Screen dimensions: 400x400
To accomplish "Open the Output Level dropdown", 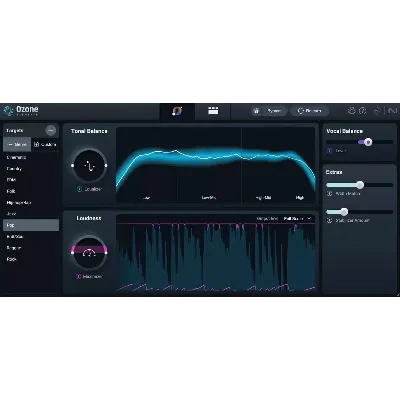I will pos(297,218).
